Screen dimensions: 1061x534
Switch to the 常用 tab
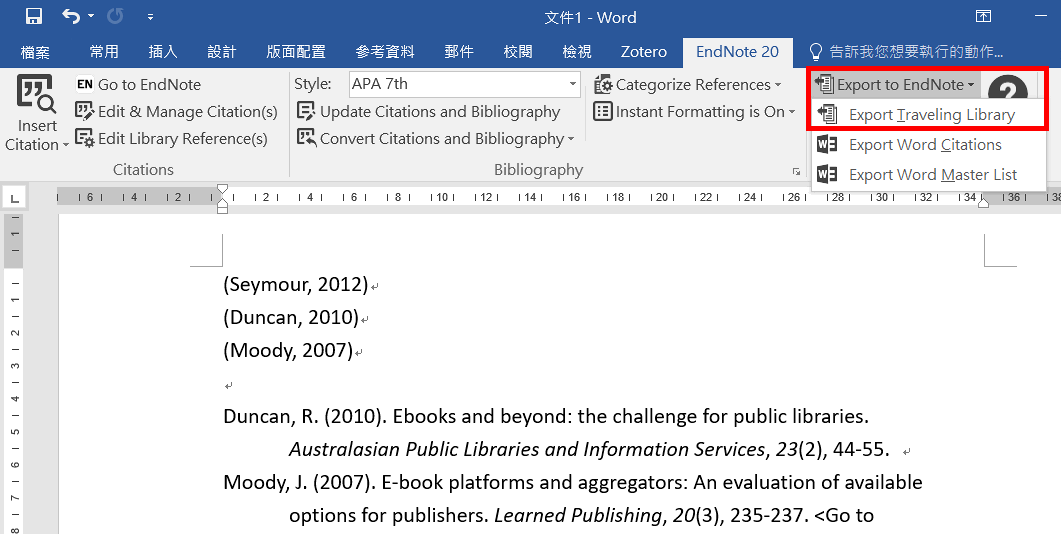tap(104, 51)
